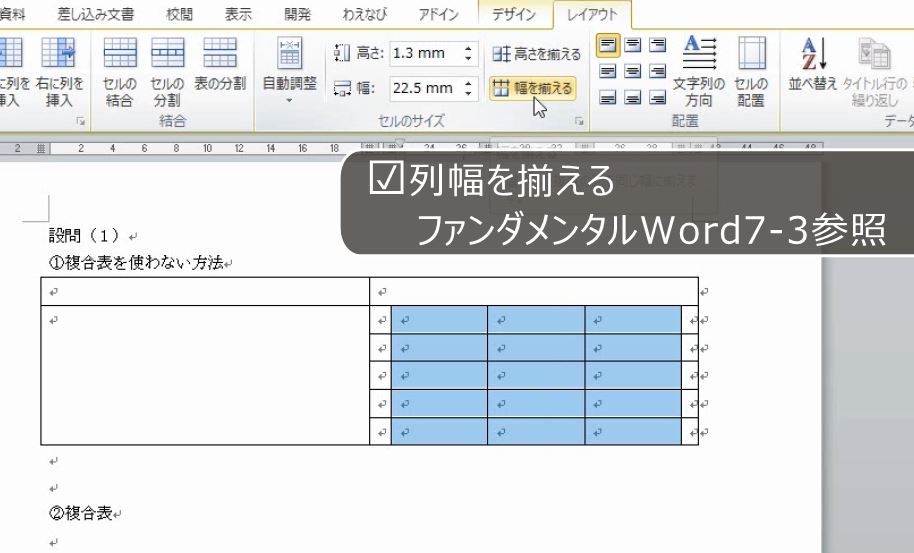
Task: Open the 差し込み文書 (Mailings) tab
Action: click(96, 14)
